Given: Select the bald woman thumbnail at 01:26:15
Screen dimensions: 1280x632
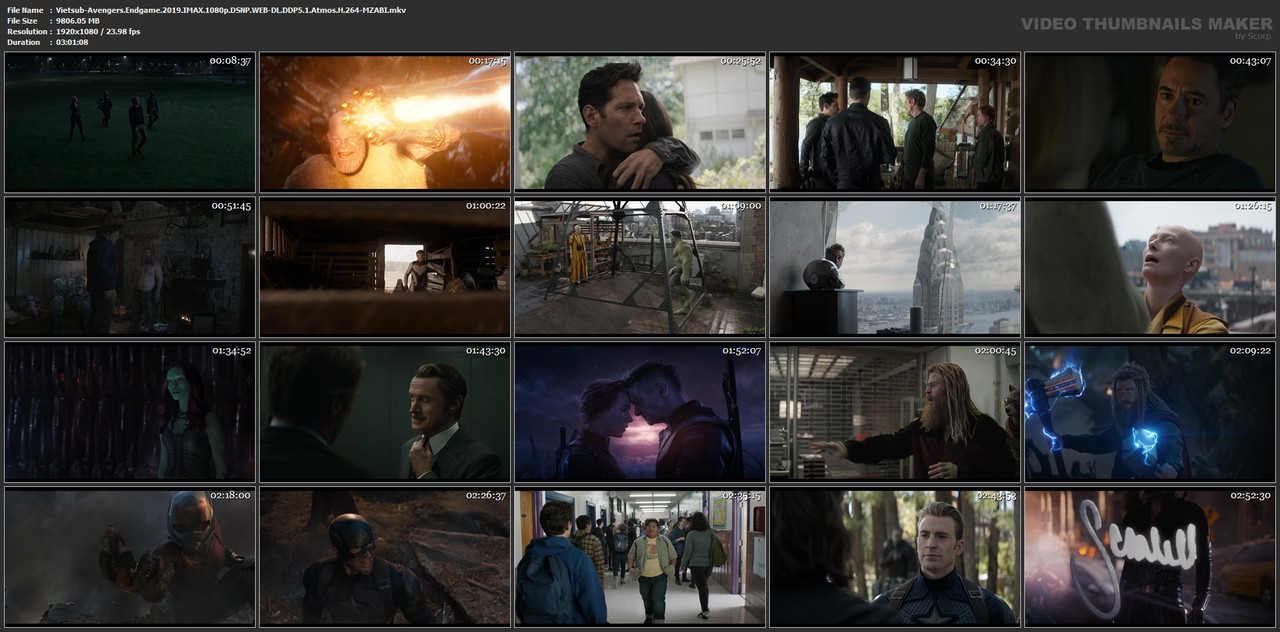Looking at the screenshot, I should click(x=1150, y=267).
